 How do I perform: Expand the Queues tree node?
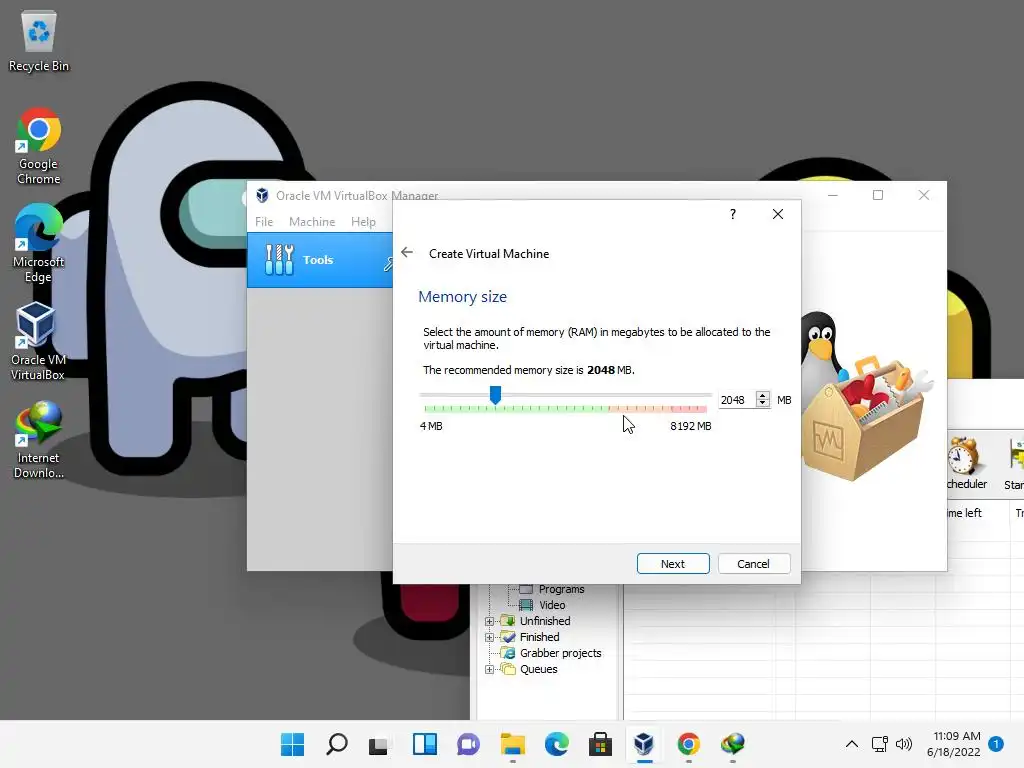(x=489, y=669)
